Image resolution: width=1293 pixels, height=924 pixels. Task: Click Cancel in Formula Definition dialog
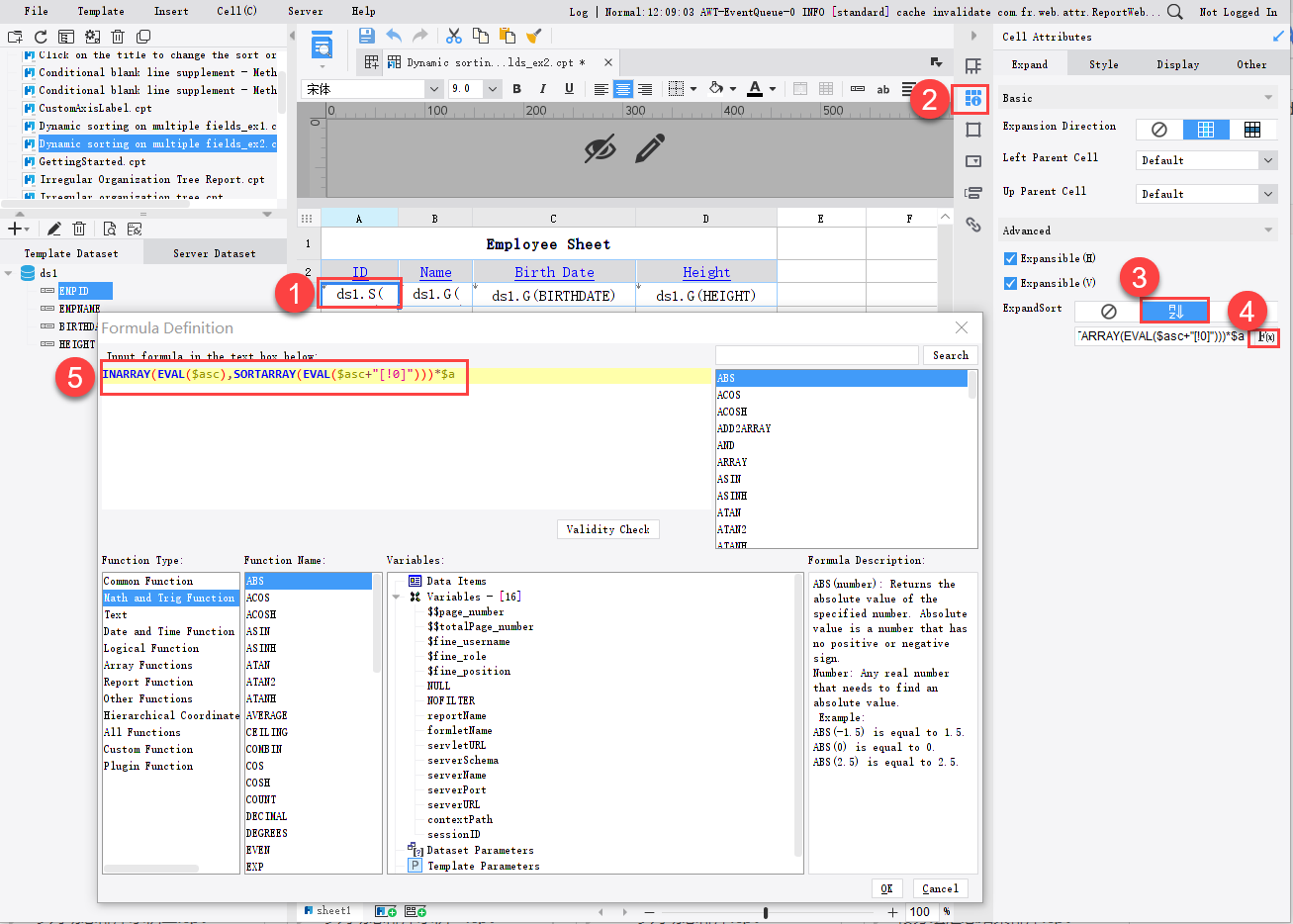tap(940, 888)
